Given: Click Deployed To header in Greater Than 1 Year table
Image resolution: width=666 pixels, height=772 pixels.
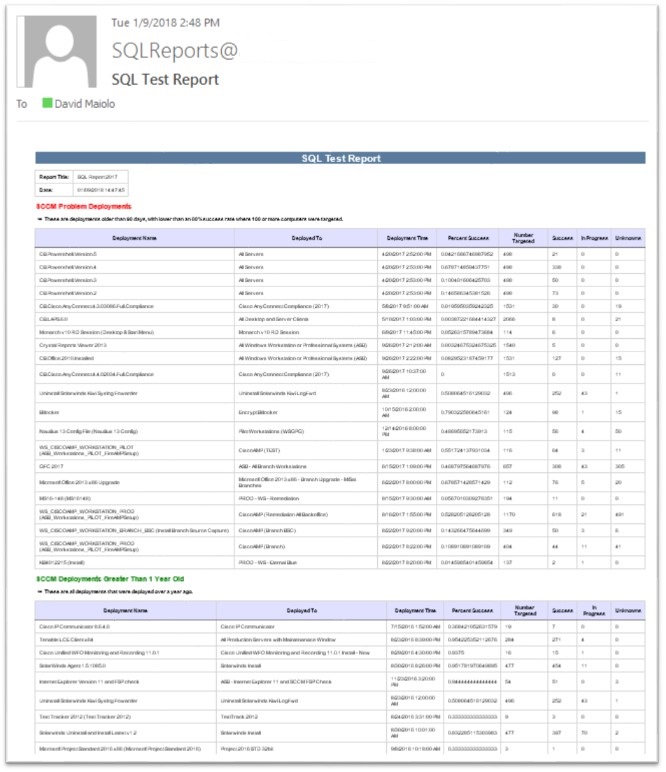Looking at the screenshot, I should 302,611.
